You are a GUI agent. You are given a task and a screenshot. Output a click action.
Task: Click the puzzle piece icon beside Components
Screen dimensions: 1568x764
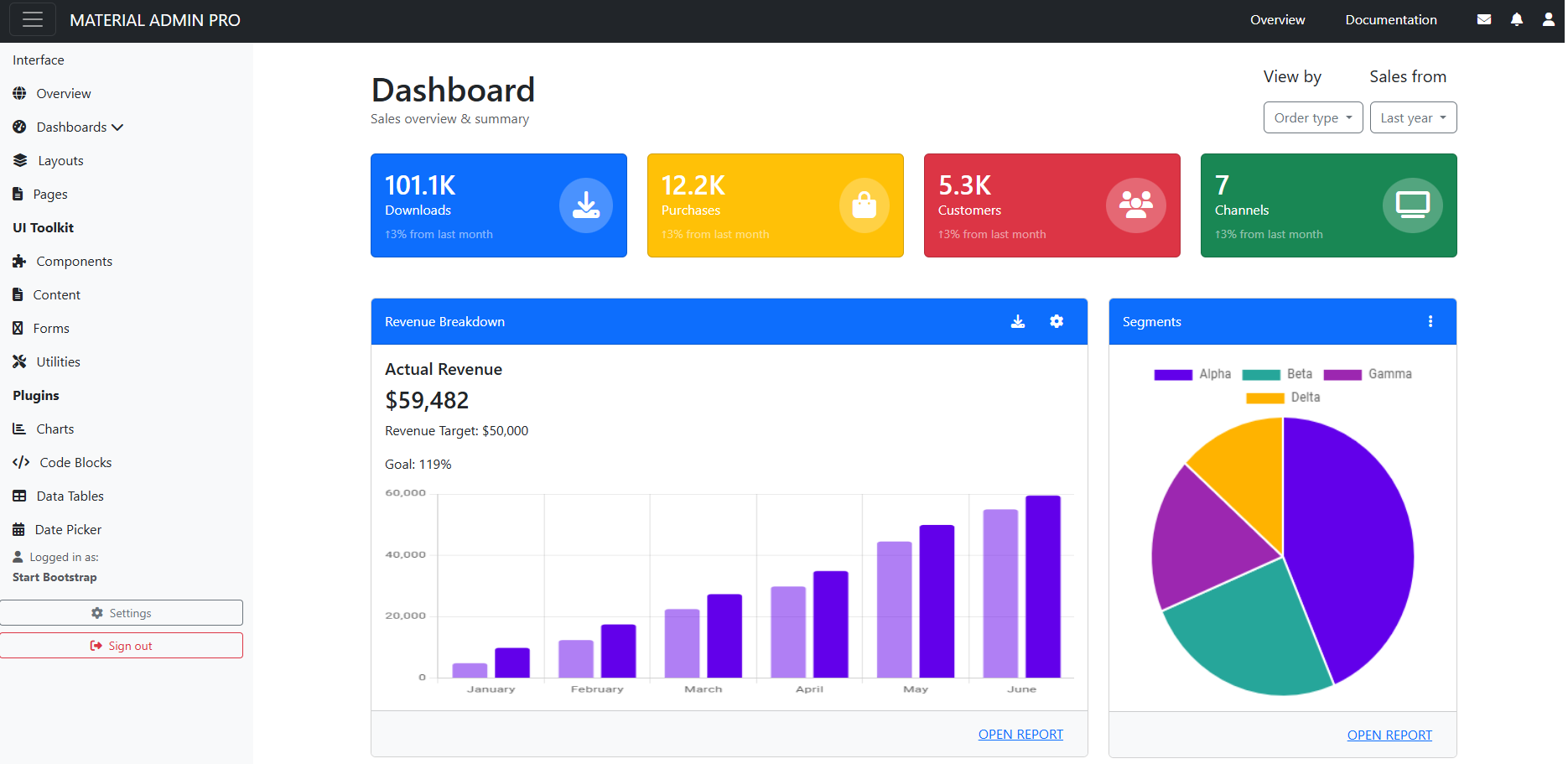coord(19,261)
